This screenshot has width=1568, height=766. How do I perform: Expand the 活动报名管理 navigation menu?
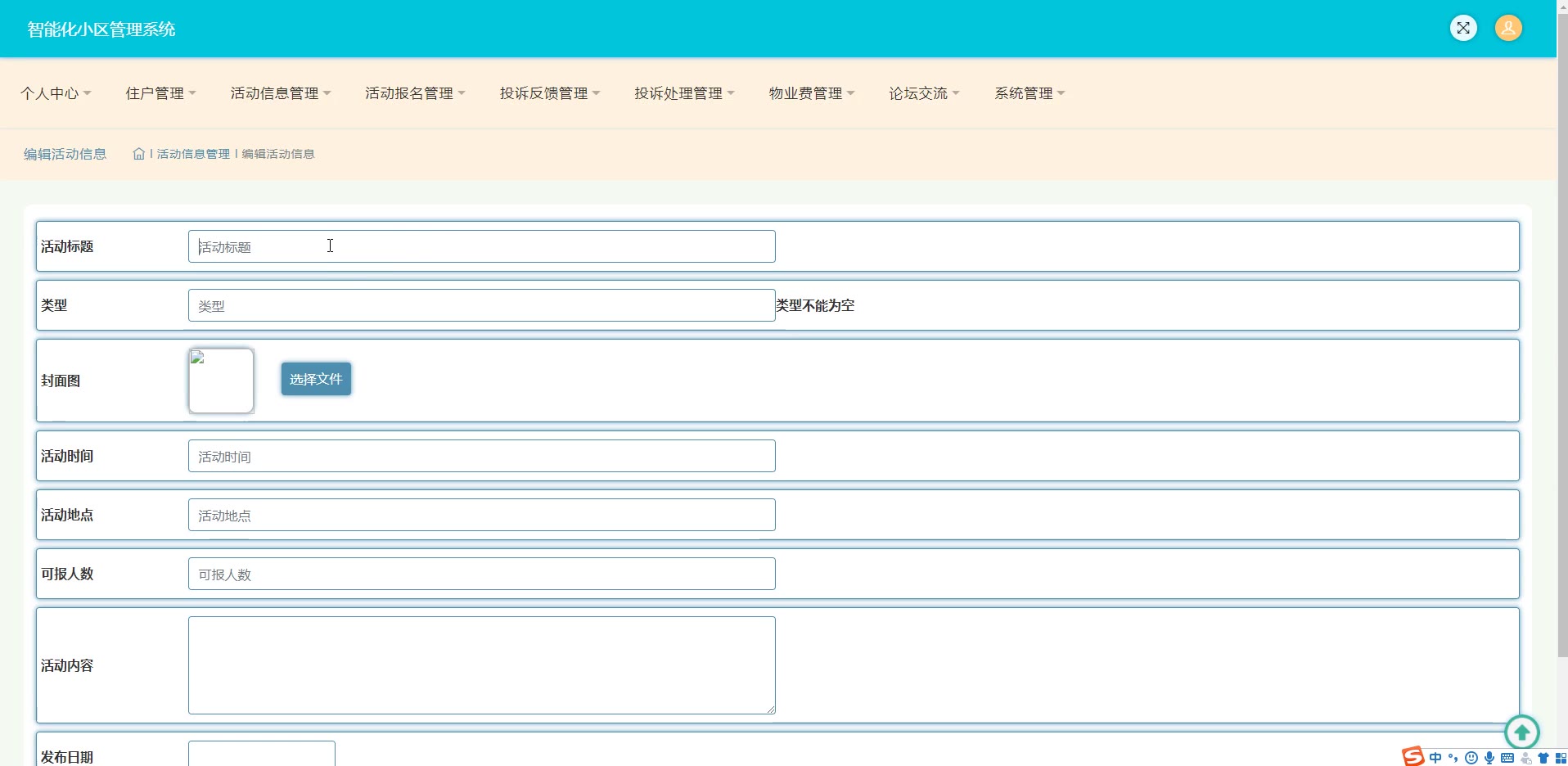click(415, 93)
